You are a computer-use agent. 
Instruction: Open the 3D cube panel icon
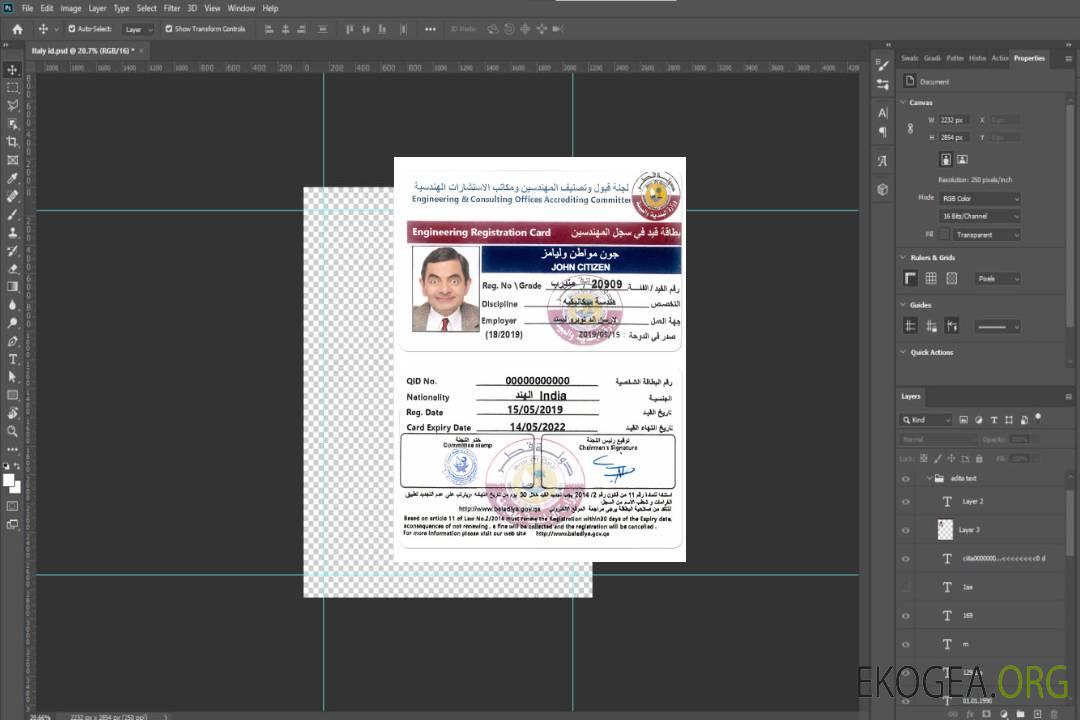(x=883, y=189)
